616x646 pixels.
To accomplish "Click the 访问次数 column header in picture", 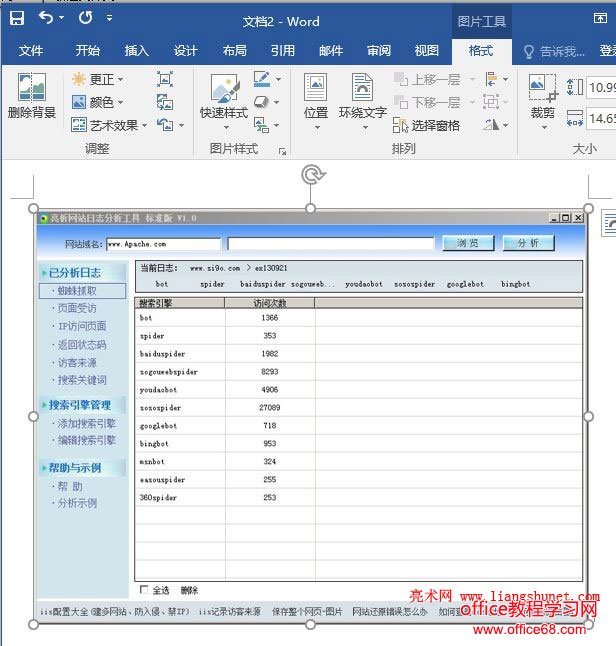I will [269, 303].
